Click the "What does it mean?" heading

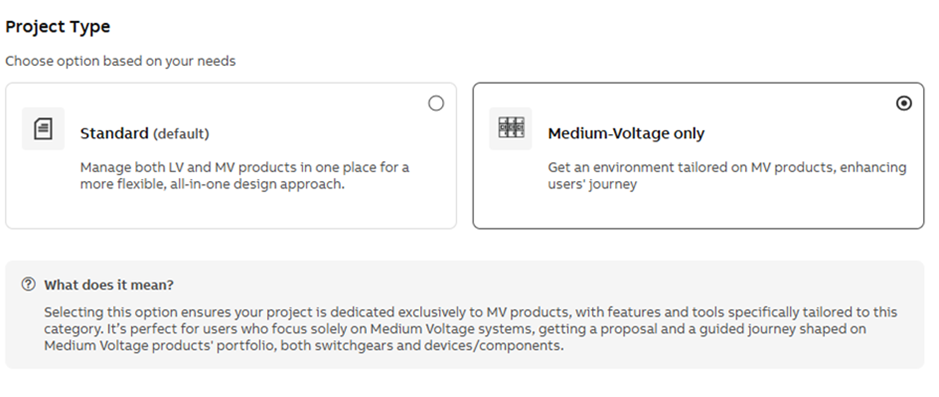[108, 285]
